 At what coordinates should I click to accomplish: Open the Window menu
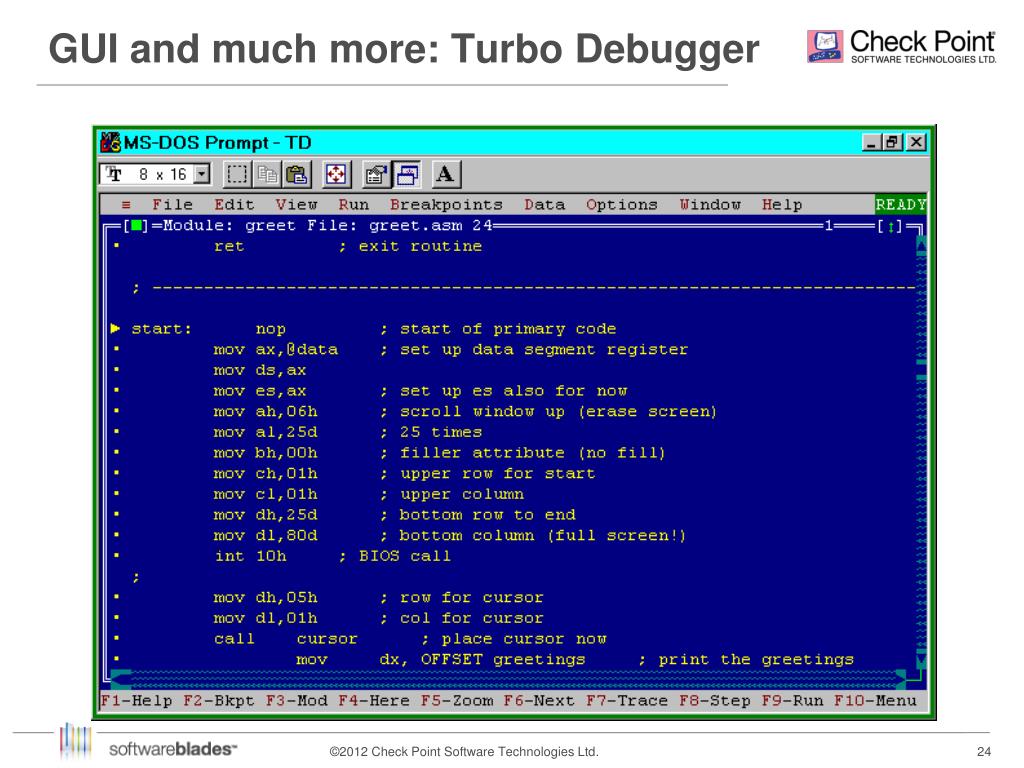[710, 205]
